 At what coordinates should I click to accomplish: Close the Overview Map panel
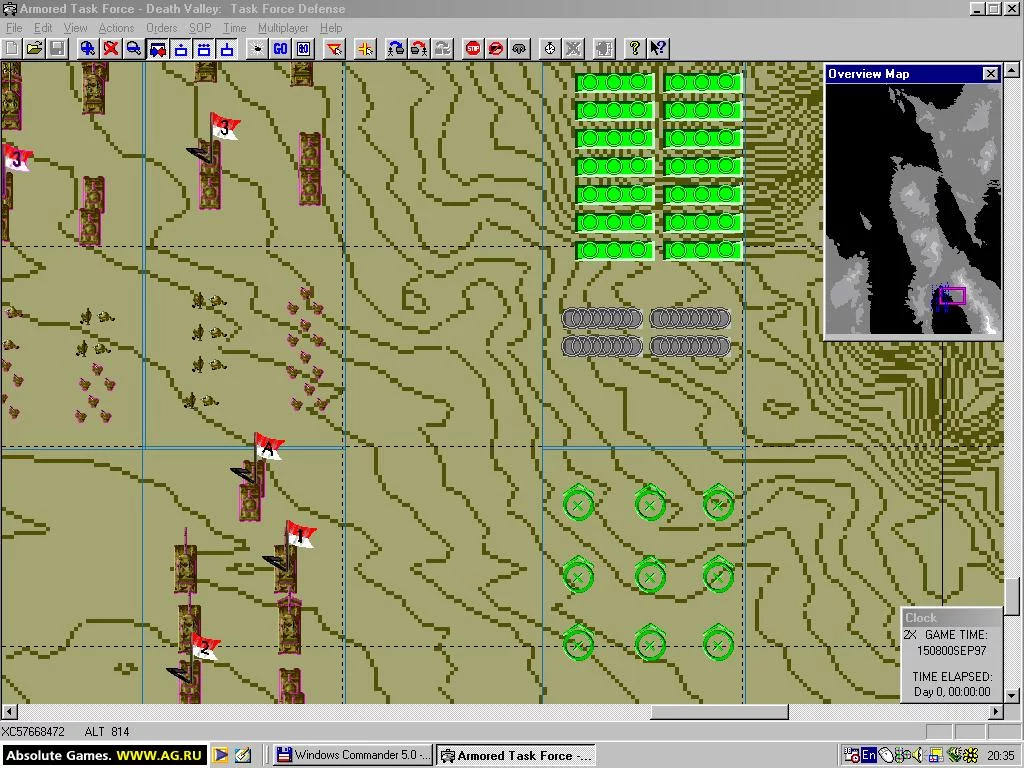pyautogui.click(x=991, y=74)
